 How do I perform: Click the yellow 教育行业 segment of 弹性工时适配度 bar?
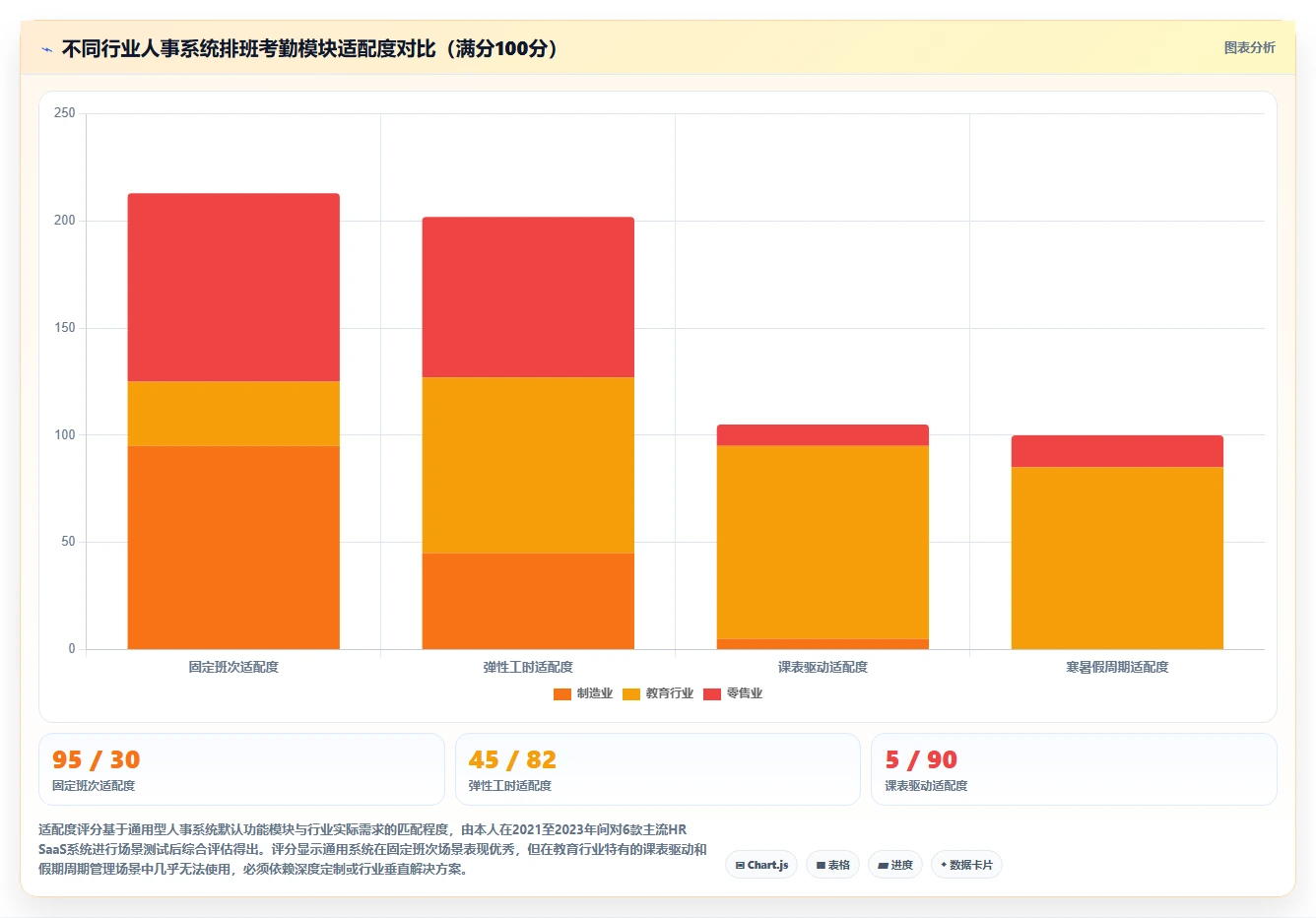pos(528,465)
